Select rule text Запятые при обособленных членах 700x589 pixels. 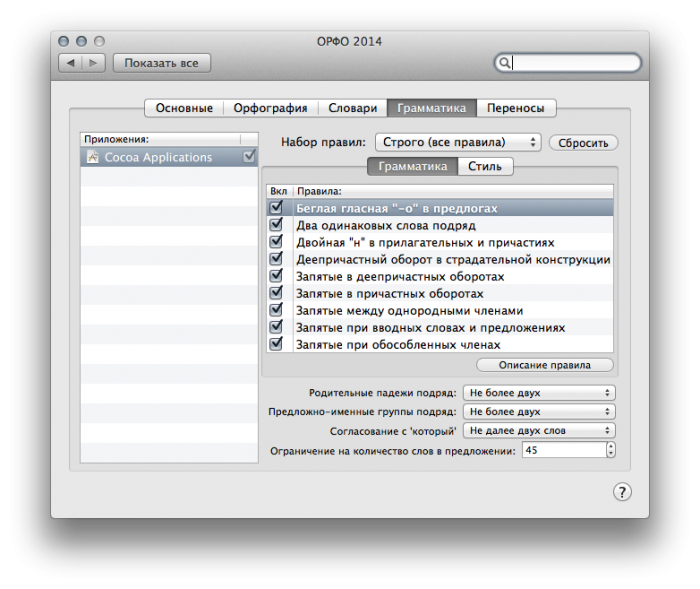pos(398,344)
